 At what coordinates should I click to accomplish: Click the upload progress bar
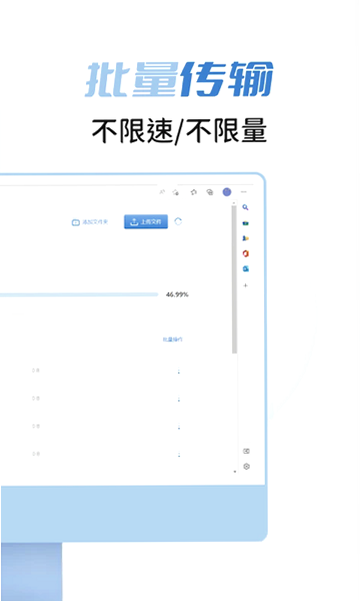click(x=79, y=294)
